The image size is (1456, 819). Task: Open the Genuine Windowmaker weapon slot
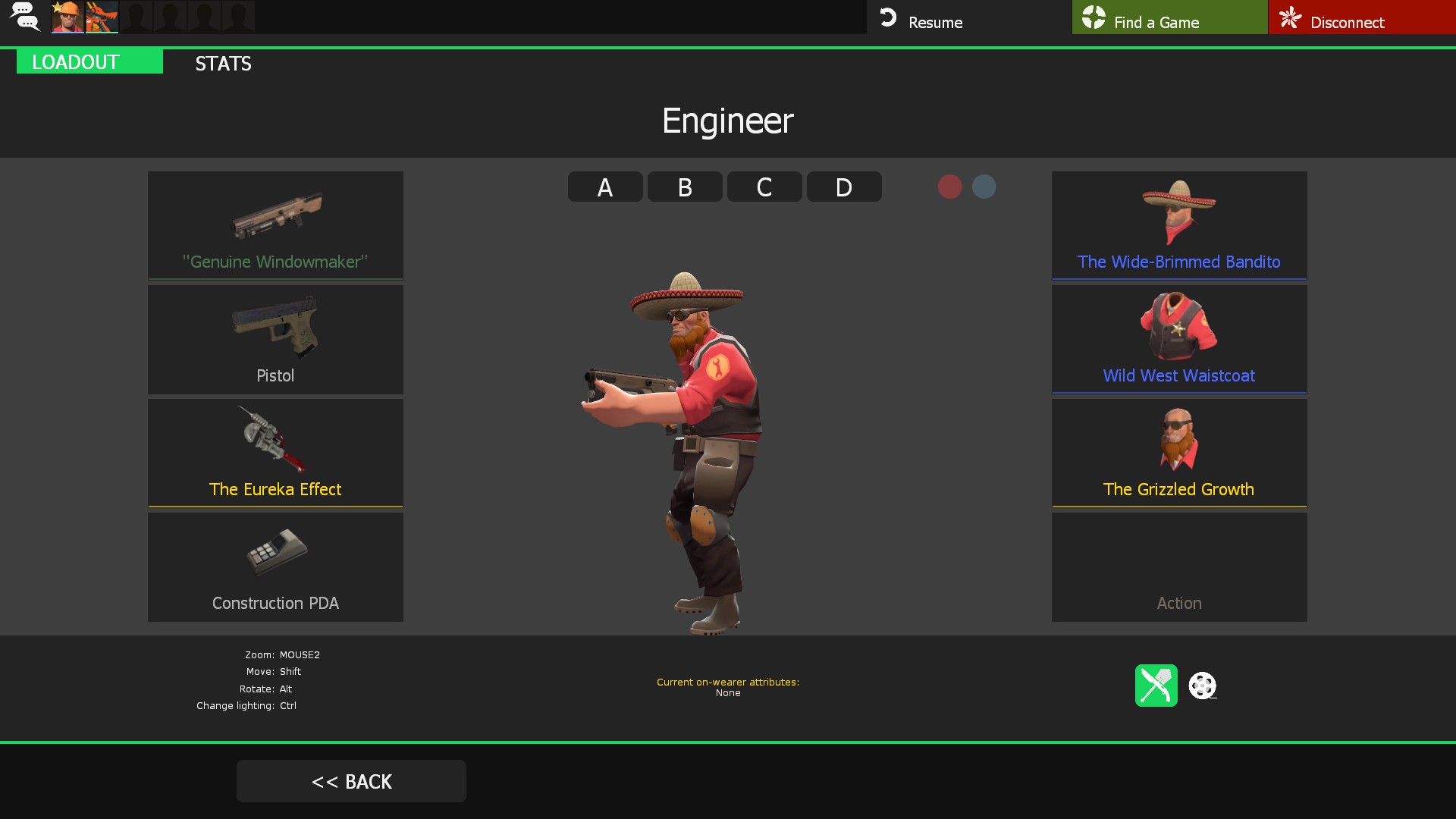point(275,225)
